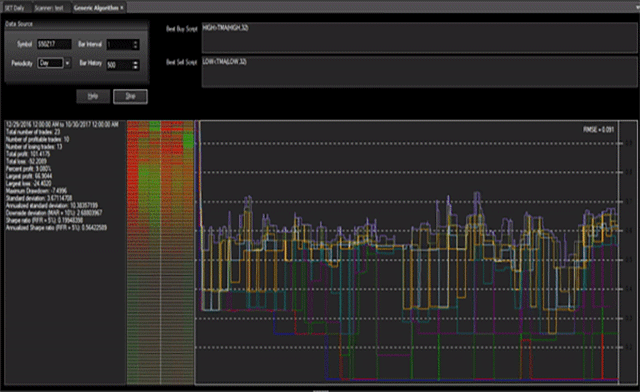This screenshot has height=392, width=640.
Task: Decrease Bar History with down arrow
Action: [x=136, y=68]
